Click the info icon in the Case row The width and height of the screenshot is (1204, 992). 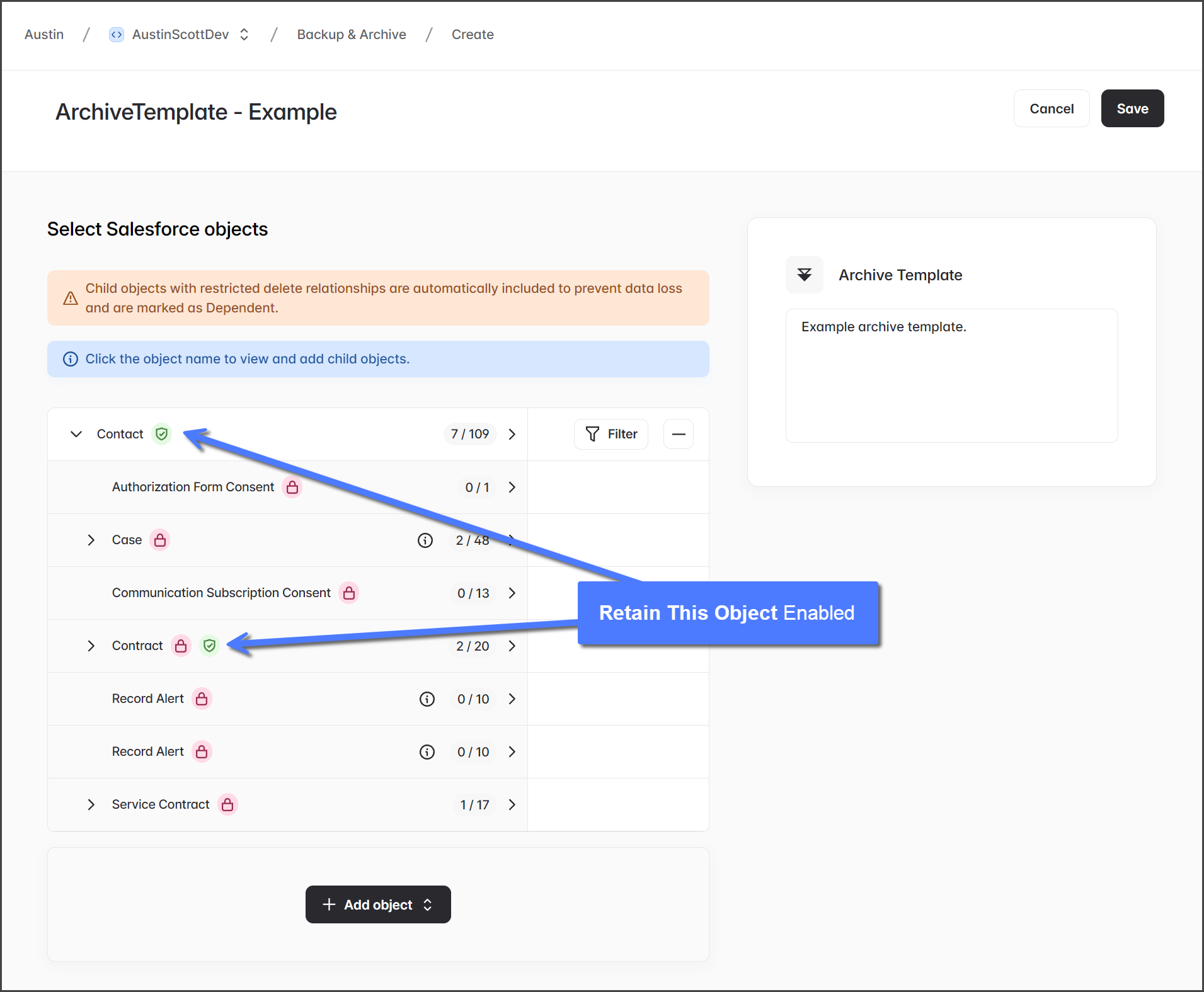pyautogui.click(x=425, y=540)
